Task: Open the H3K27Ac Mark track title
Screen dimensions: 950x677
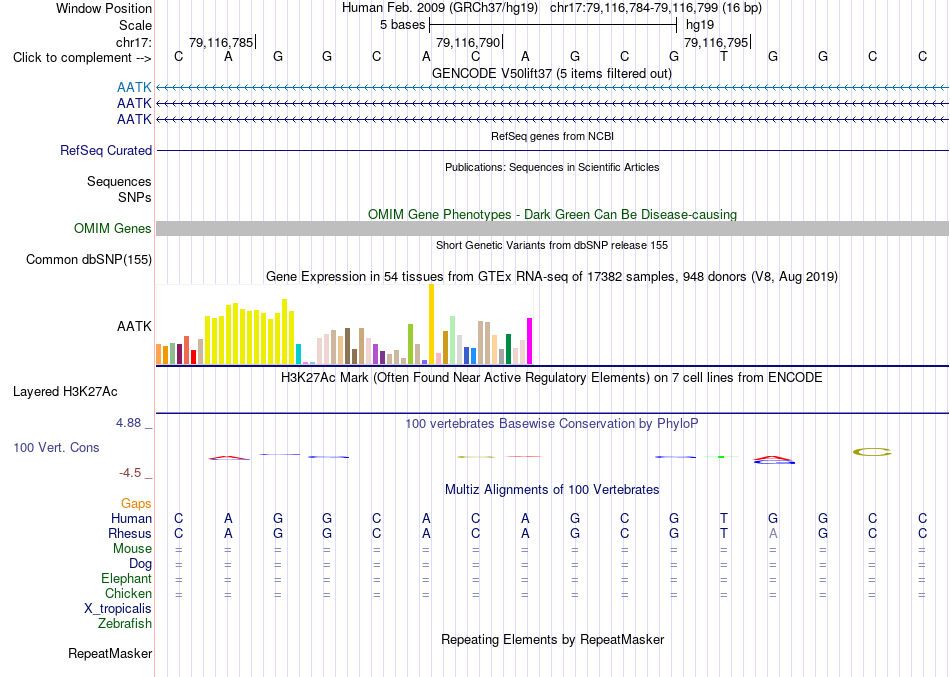Action: coord(551,378)
